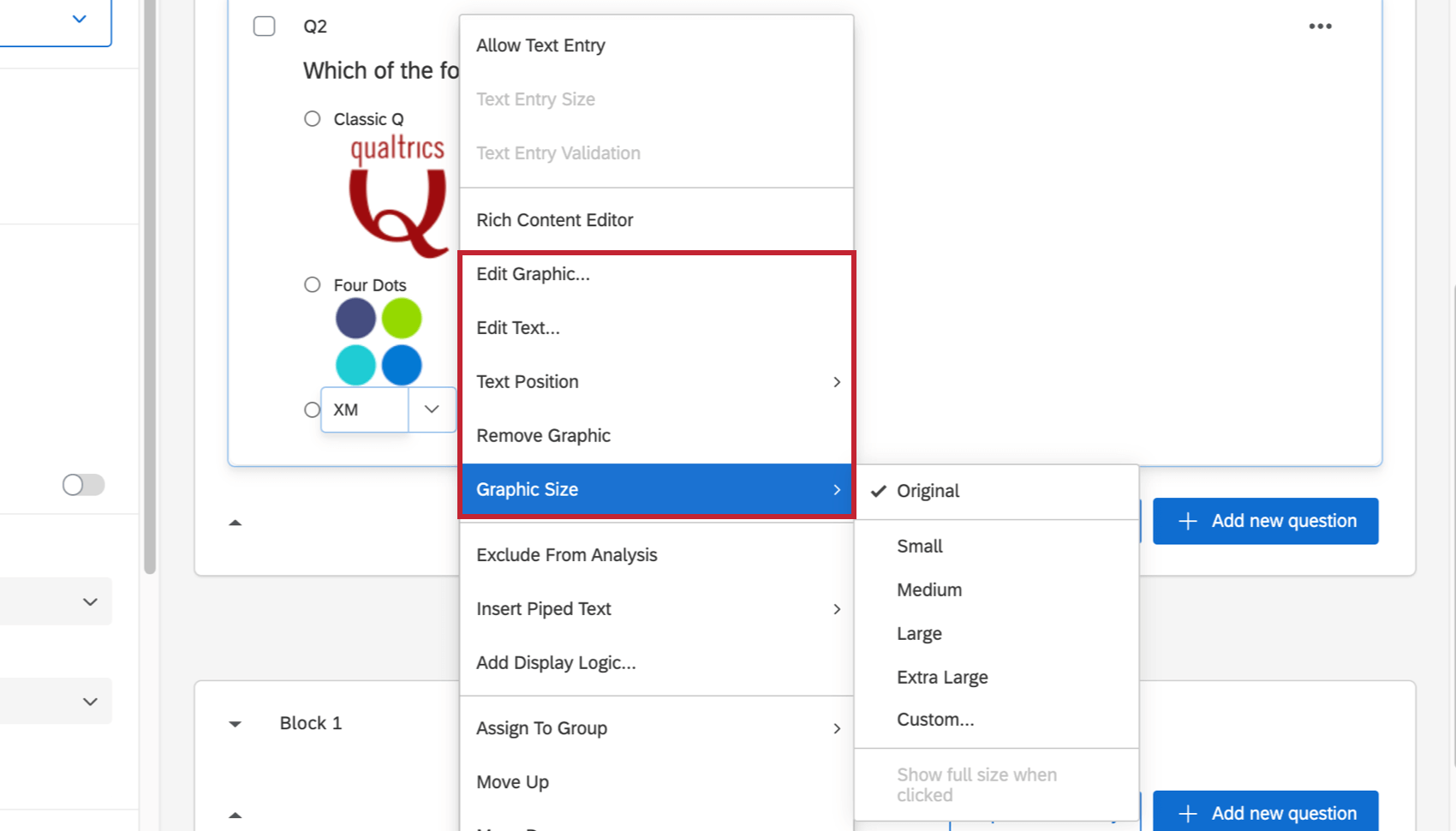Open the blue dropdown at top left

point(79,18)
